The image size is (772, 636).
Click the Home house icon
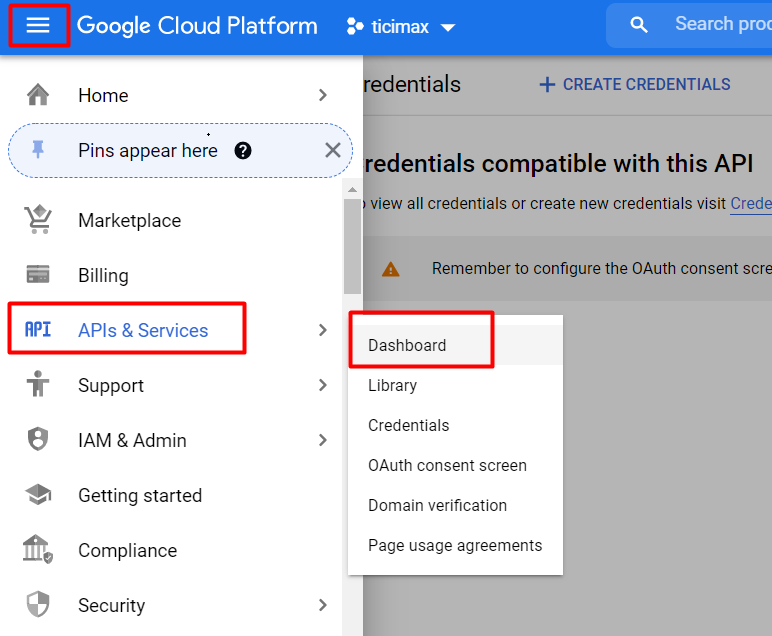pyautogui.click(x=38, y=95)
